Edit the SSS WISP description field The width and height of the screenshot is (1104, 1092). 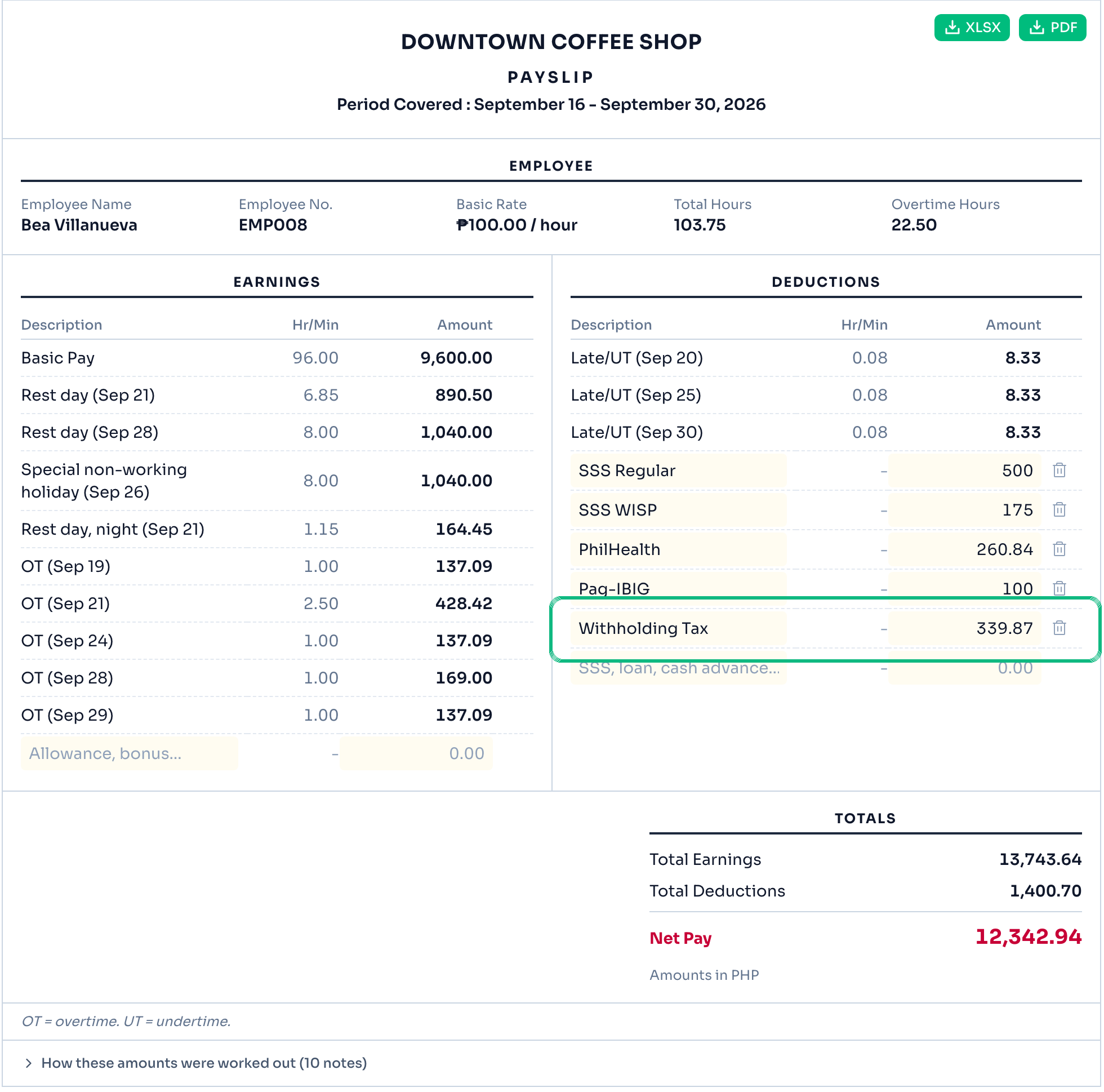click(678, 510)
